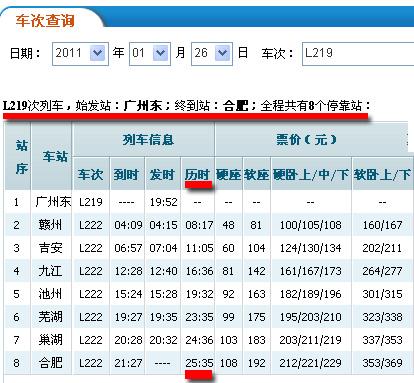Click the 到时 column header
Screen dimensions: 414x383
click(126, 175)
